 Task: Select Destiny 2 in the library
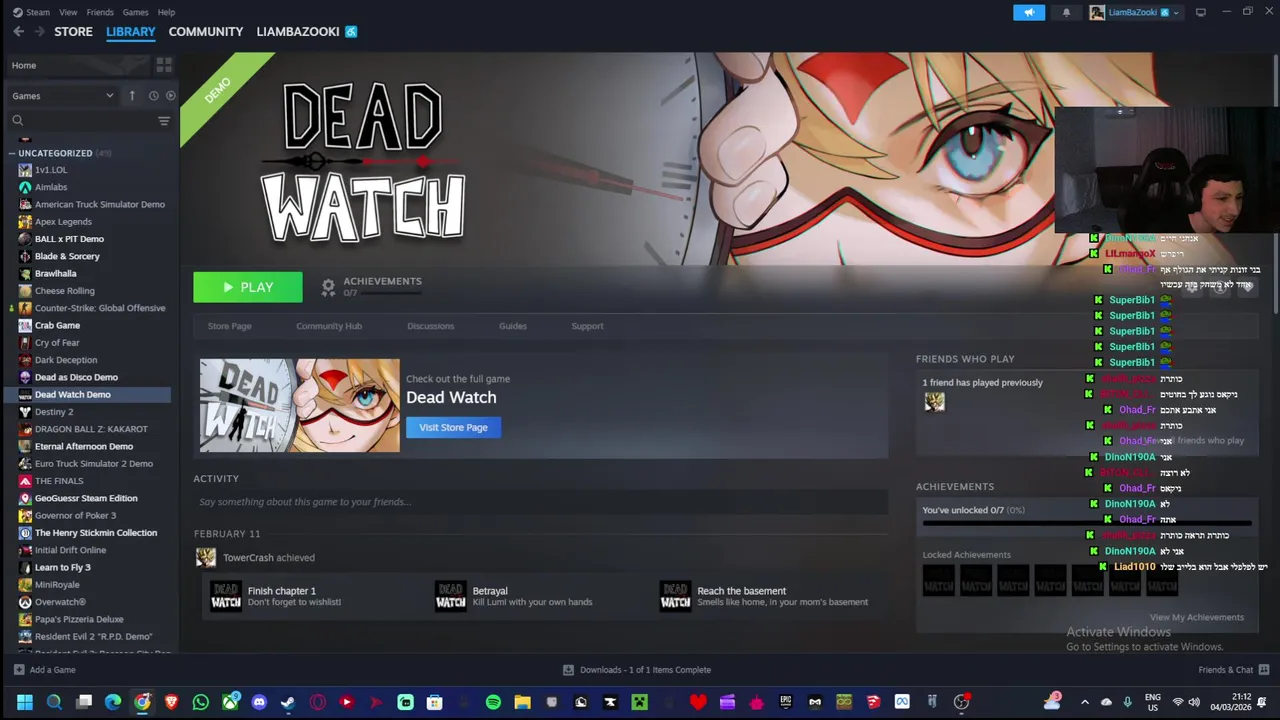(x=54, y=412)
